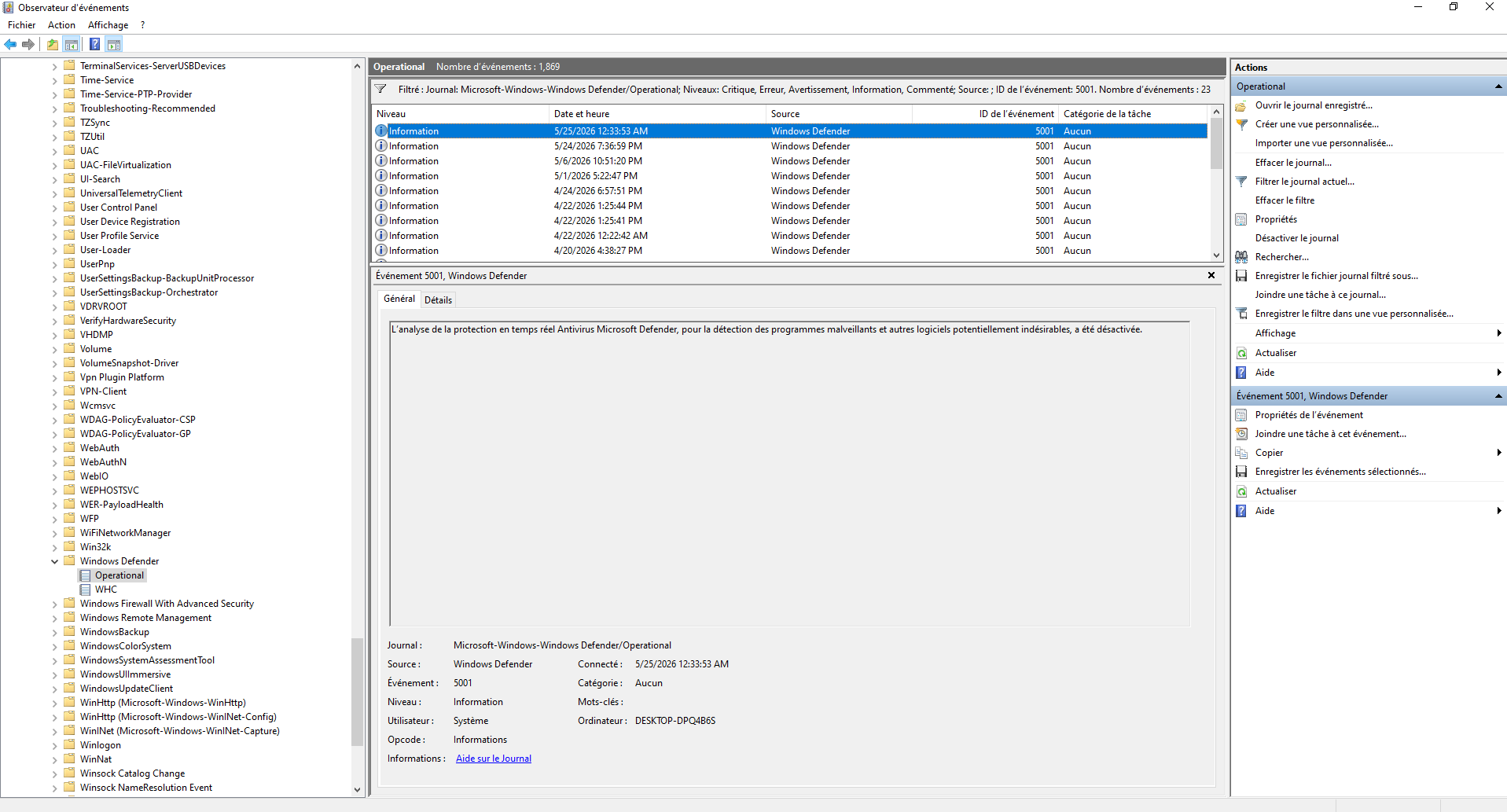Select the WinNat tree item
The image size is (1507, 812).
point(96,759)
